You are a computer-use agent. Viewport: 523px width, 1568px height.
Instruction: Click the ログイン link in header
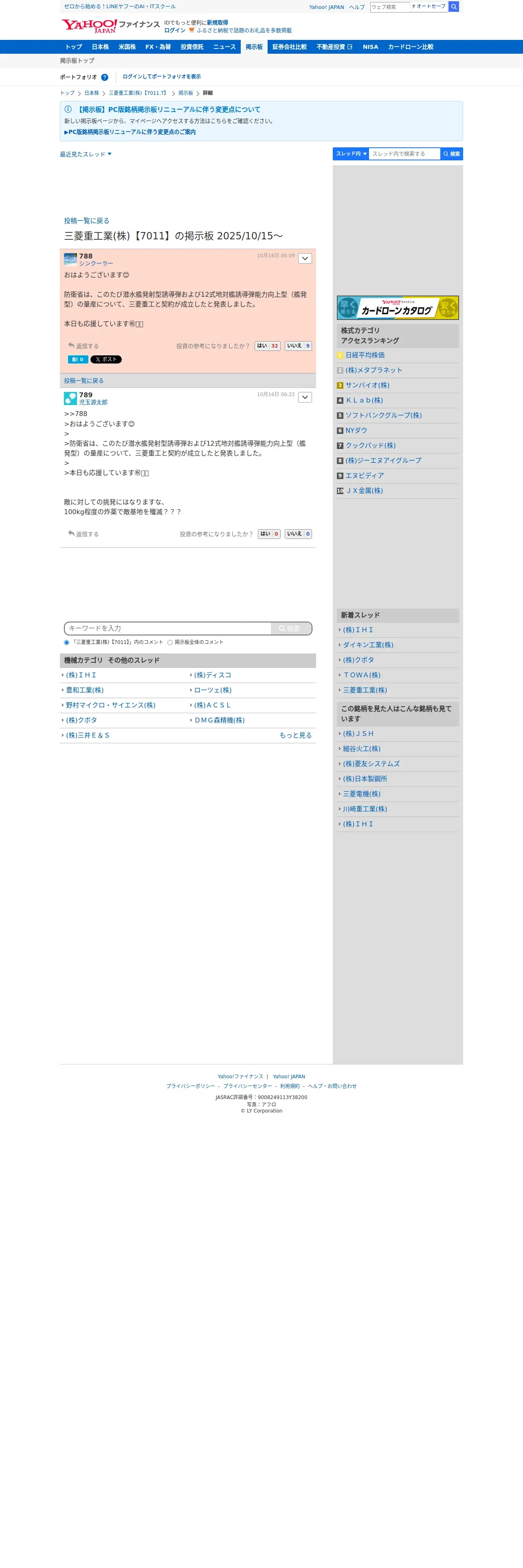(x=175, y=31)
